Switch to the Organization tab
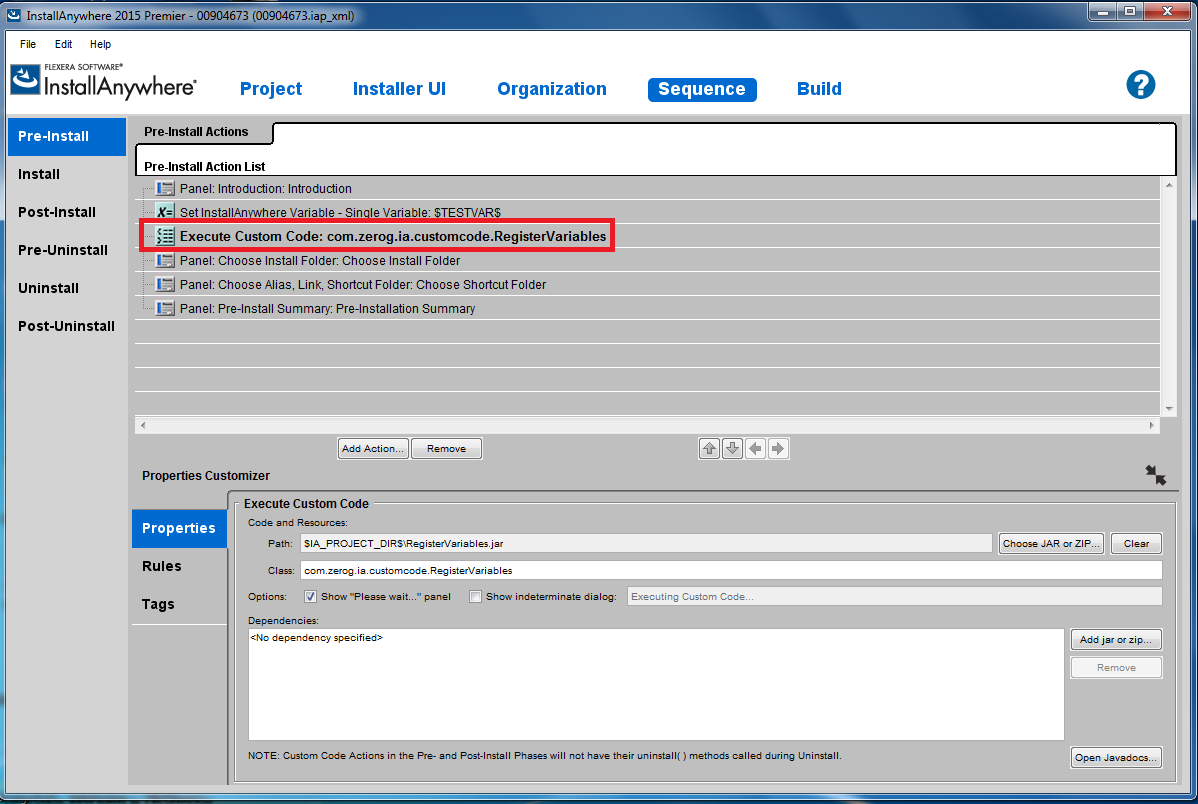The image size is (1198, 804). coord(552,89)
